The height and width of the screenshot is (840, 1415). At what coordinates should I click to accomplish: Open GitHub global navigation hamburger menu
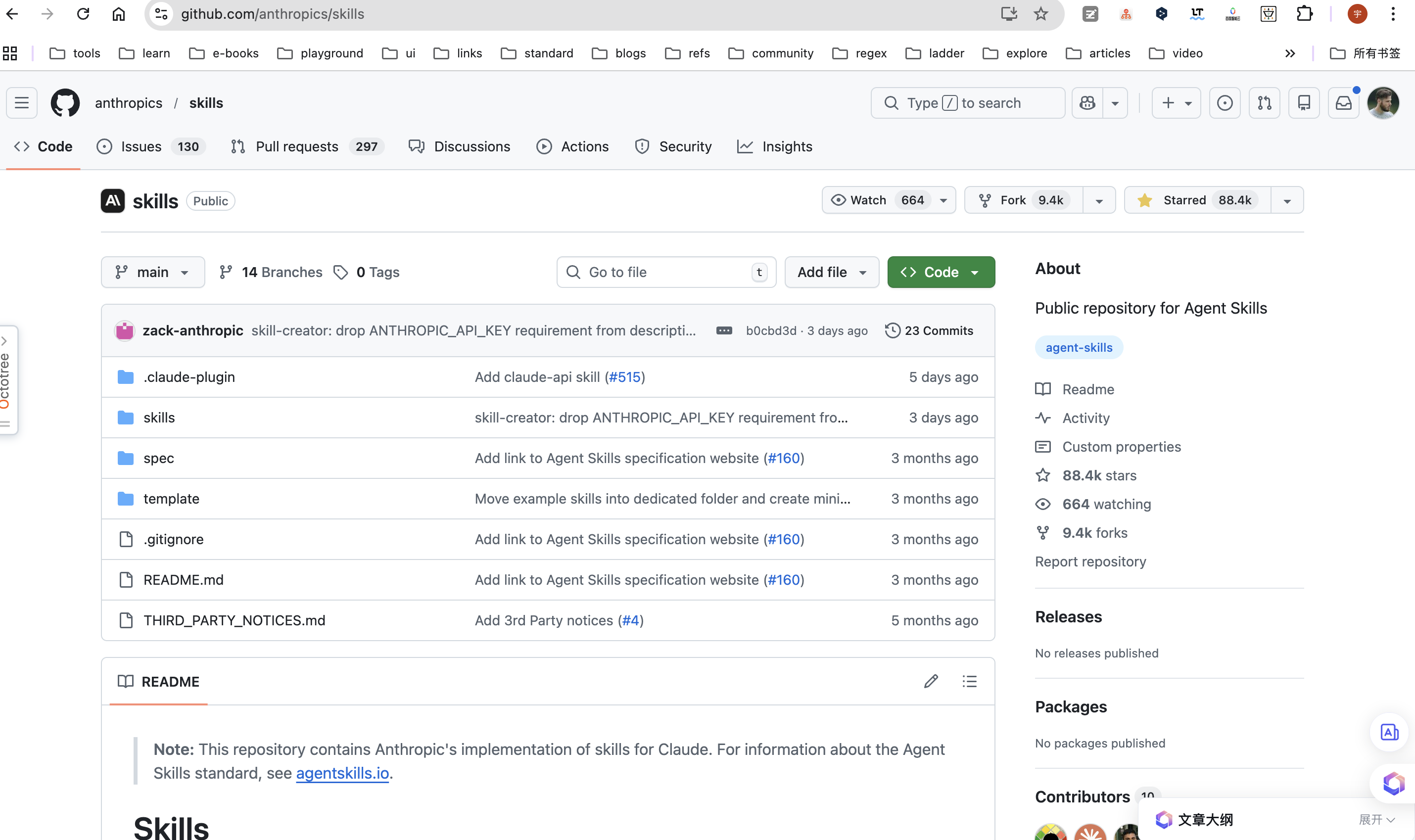[22, 103]
